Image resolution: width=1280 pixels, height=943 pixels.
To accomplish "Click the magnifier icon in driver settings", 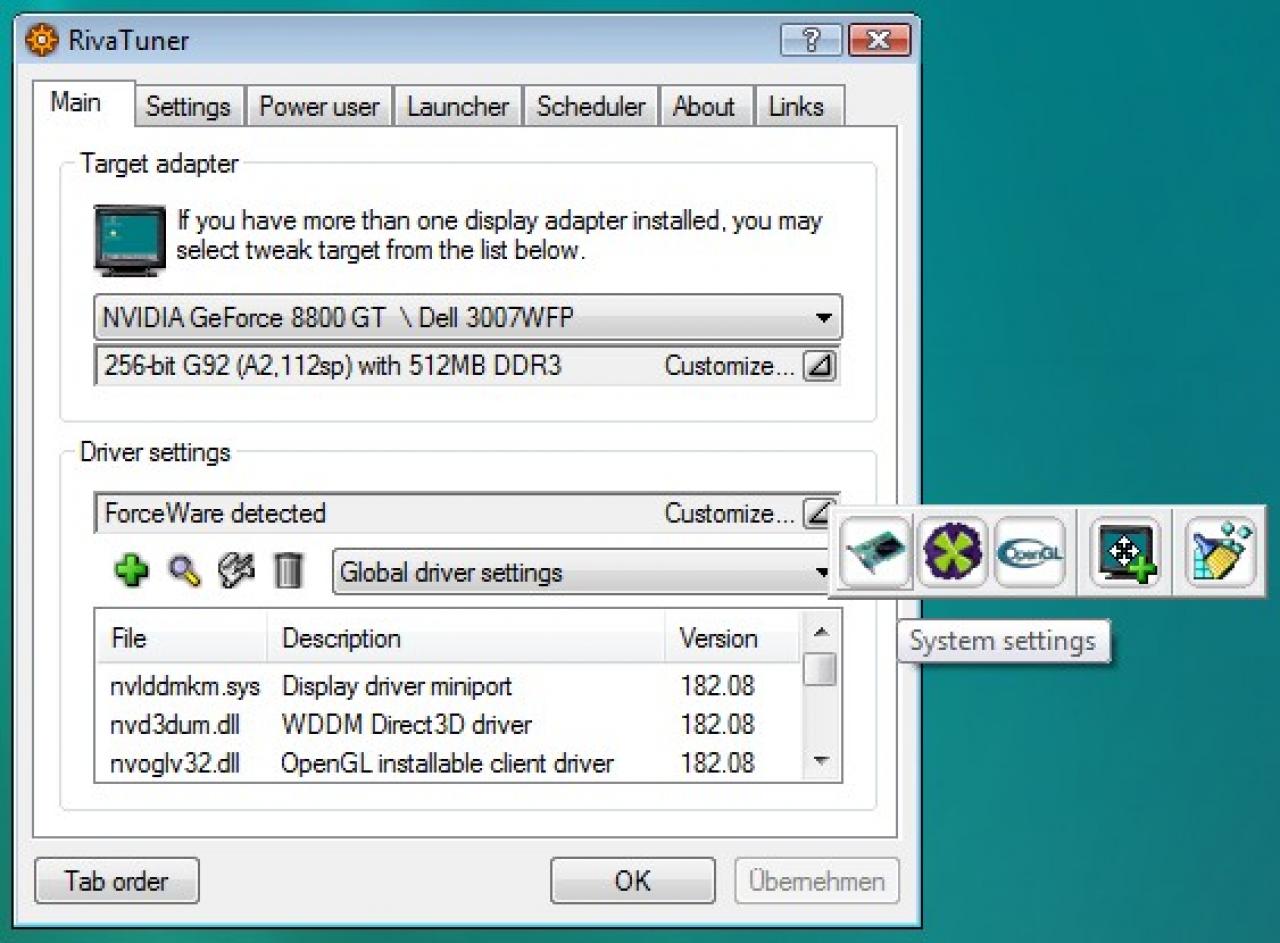I will coord(184,571).
